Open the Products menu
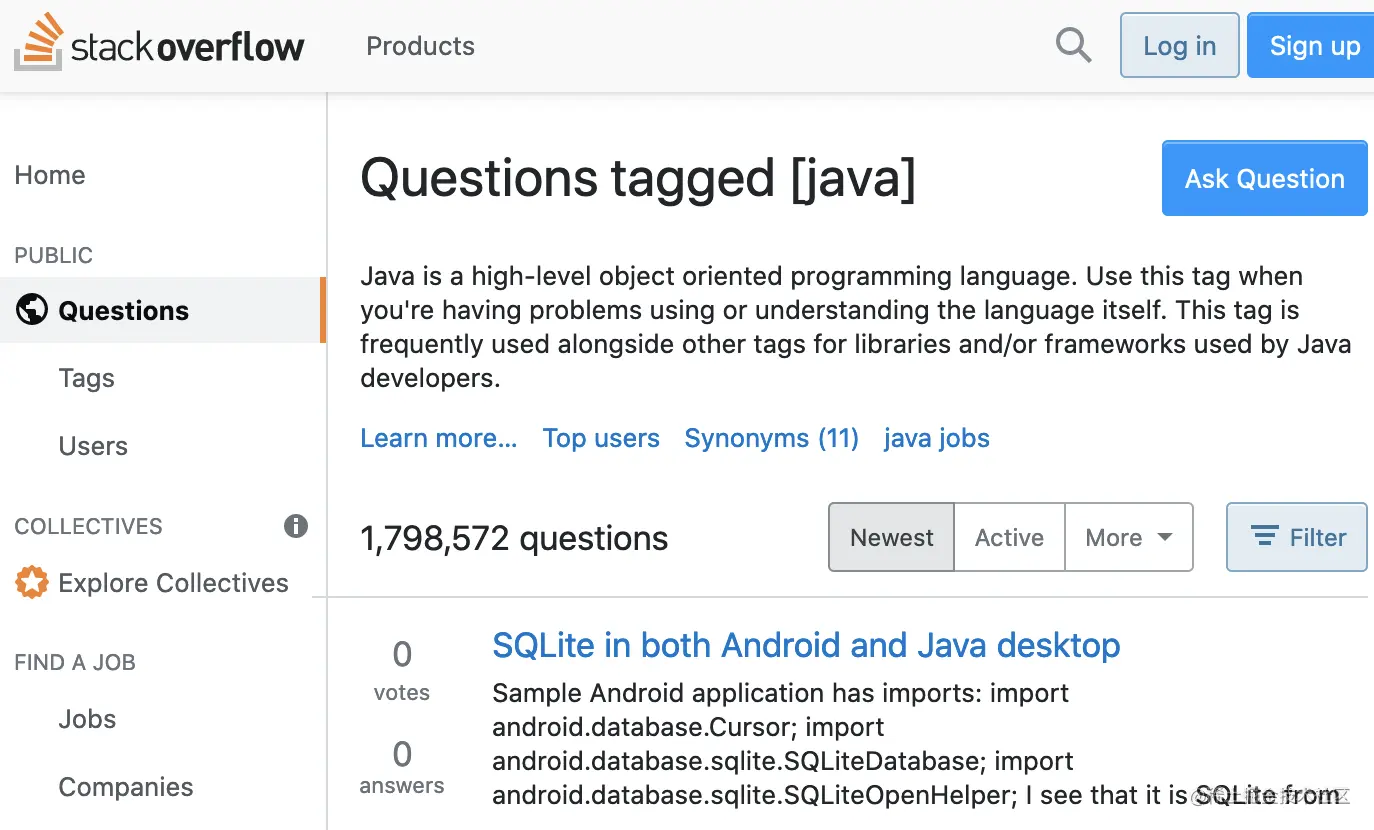This screenshot has height=830, width=1374. tap(420, 46)
